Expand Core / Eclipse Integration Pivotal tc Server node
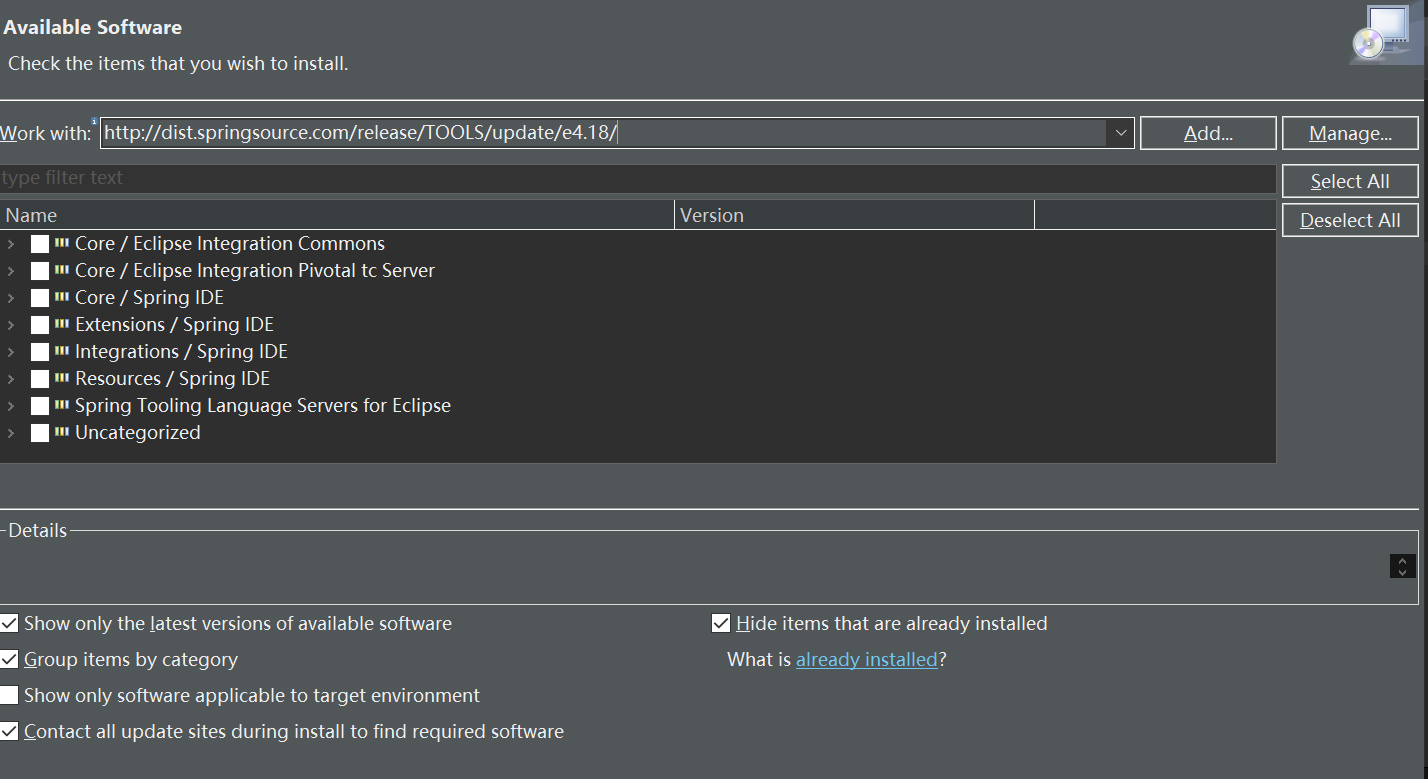The width and height of the screenshot is (1428, 779). click(11, 271)
